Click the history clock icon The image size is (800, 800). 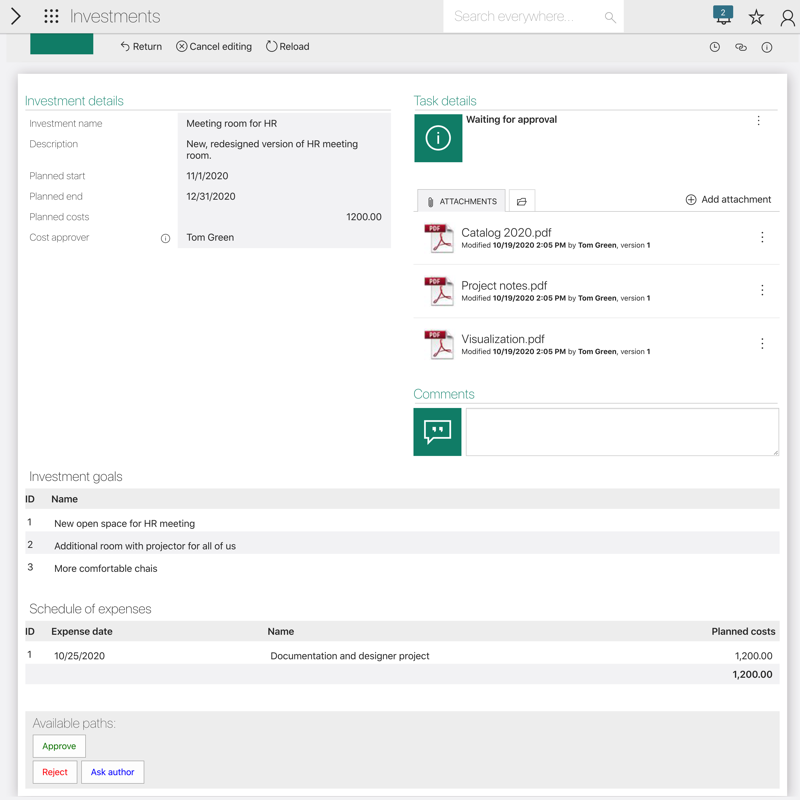point(715,47)
